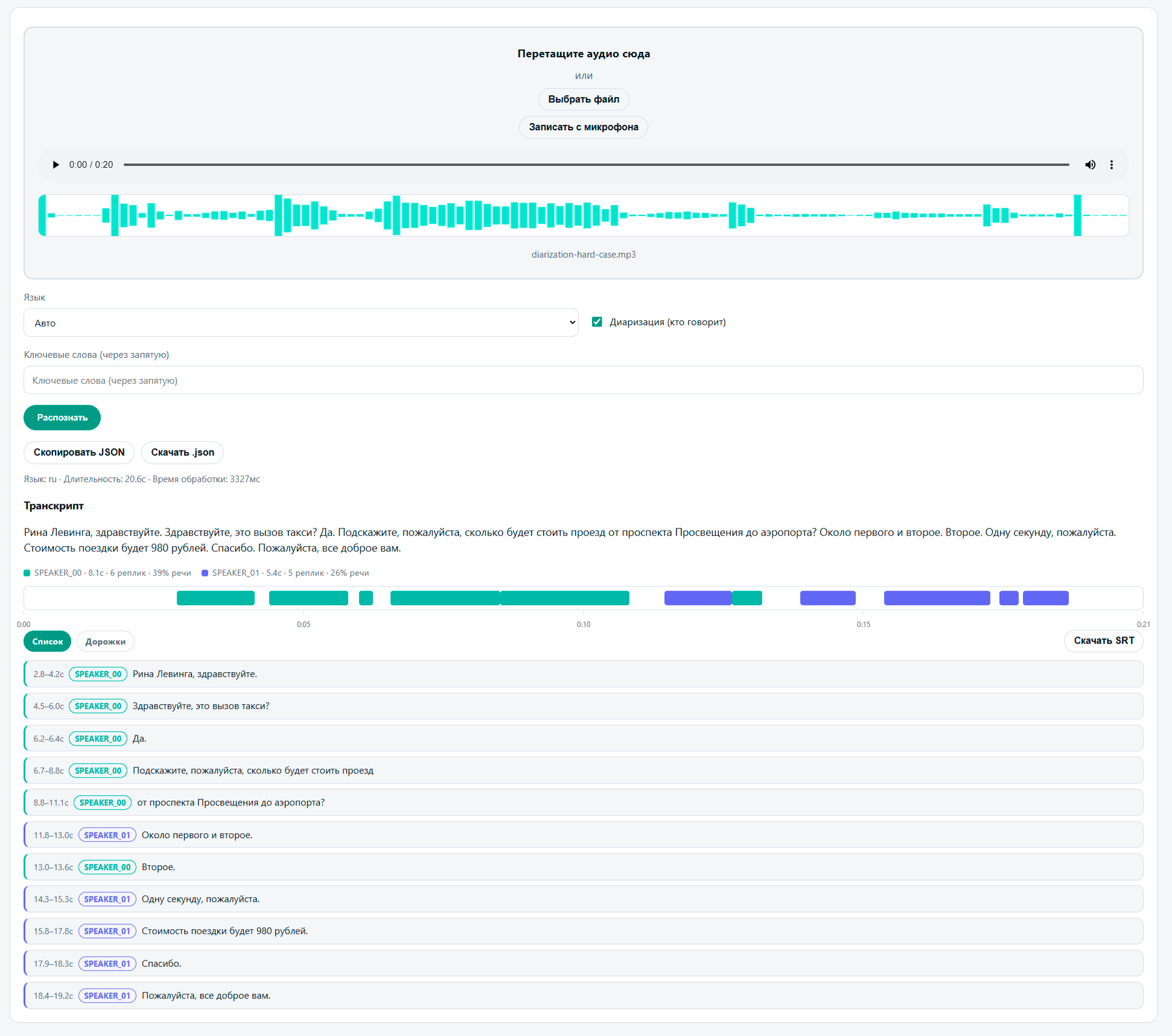Click SPEAKER_01 badge on 'Спасибо.' row

click(x=107, y=964)
